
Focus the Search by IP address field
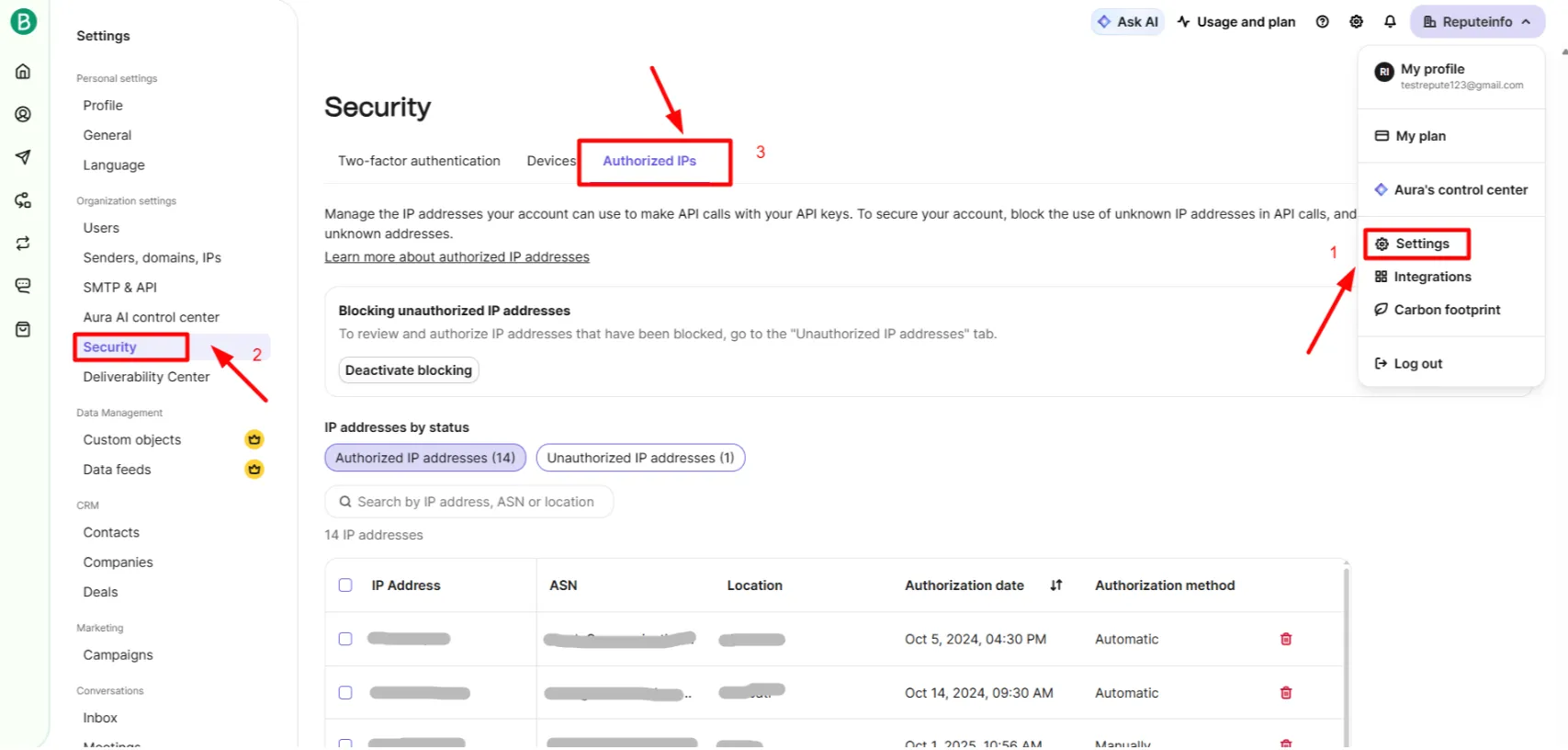point(475,502)
